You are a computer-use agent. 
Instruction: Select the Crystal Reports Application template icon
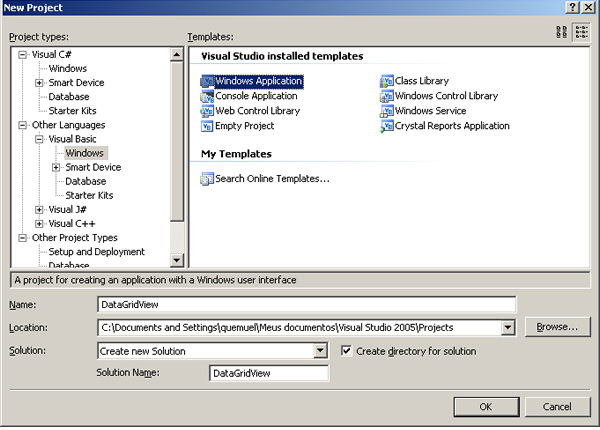point(386,126)
